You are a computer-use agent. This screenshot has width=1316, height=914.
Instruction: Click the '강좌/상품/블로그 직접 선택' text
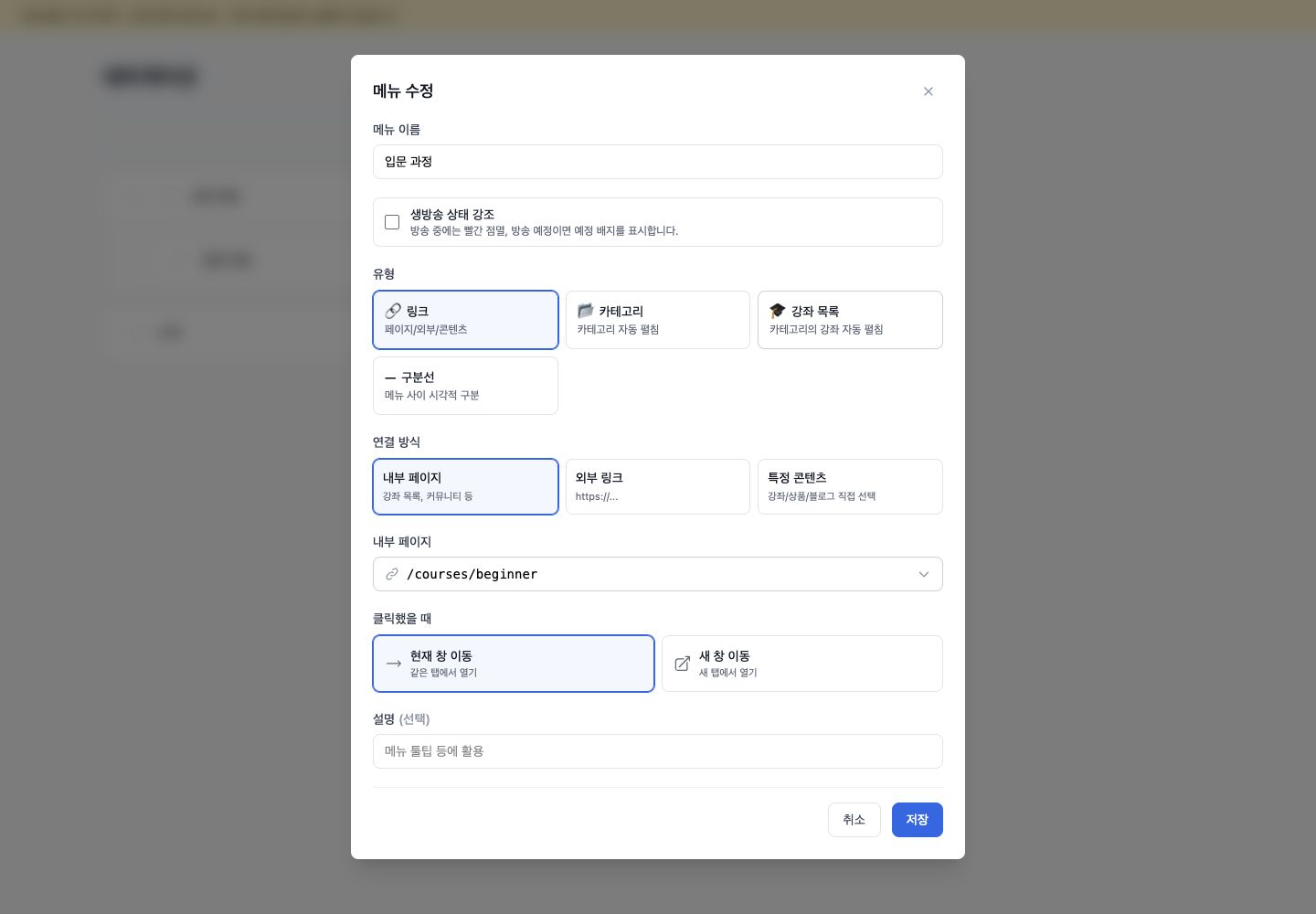click(x=822, y=496)
